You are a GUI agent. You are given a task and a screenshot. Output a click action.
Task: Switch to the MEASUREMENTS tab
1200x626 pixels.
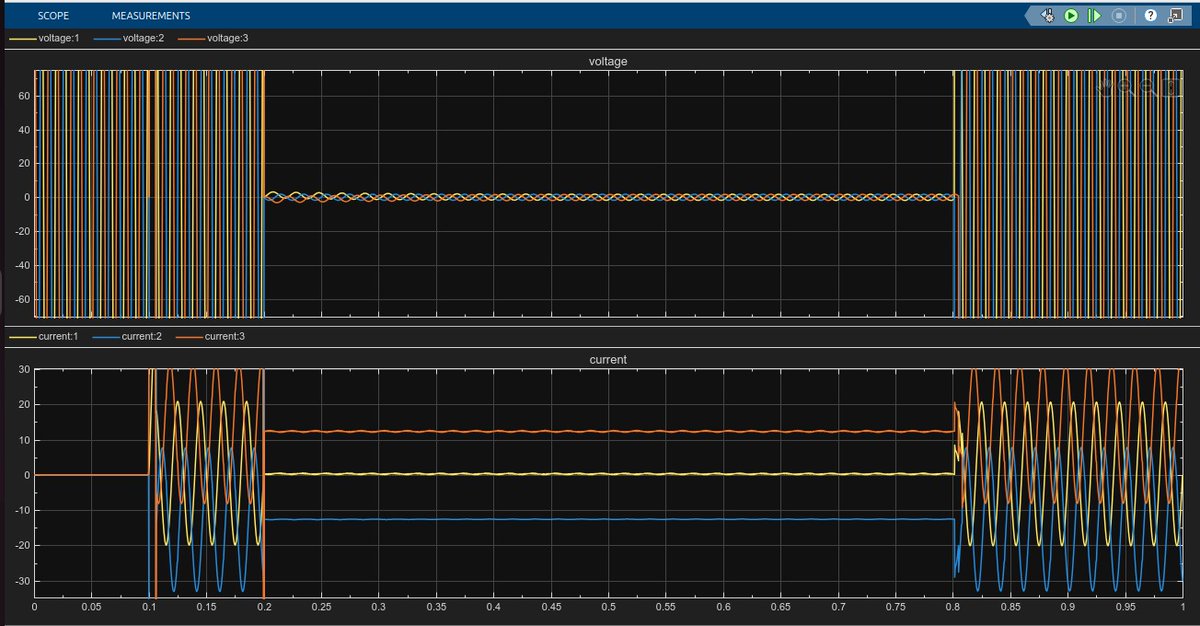[x=149, y=15]
